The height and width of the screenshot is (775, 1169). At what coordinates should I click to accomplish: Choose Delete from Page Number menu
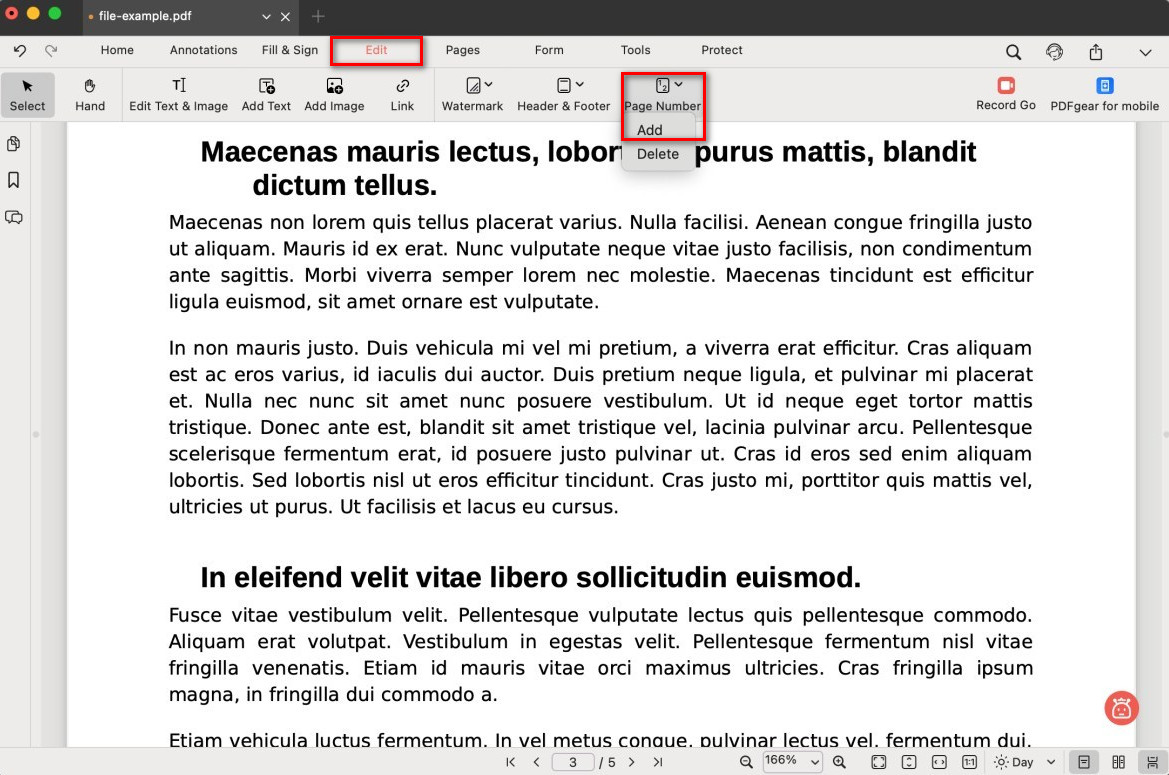[657, 154]
